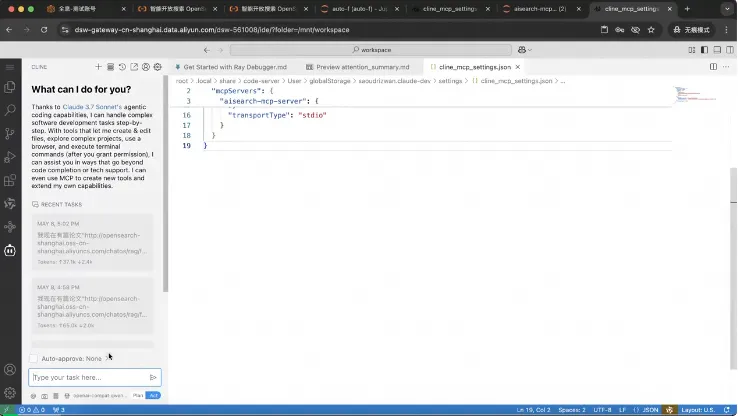The width and height of the screenshot is (738, 416).
Task: Open the hamburger application menu
Action: pos(10,67)
